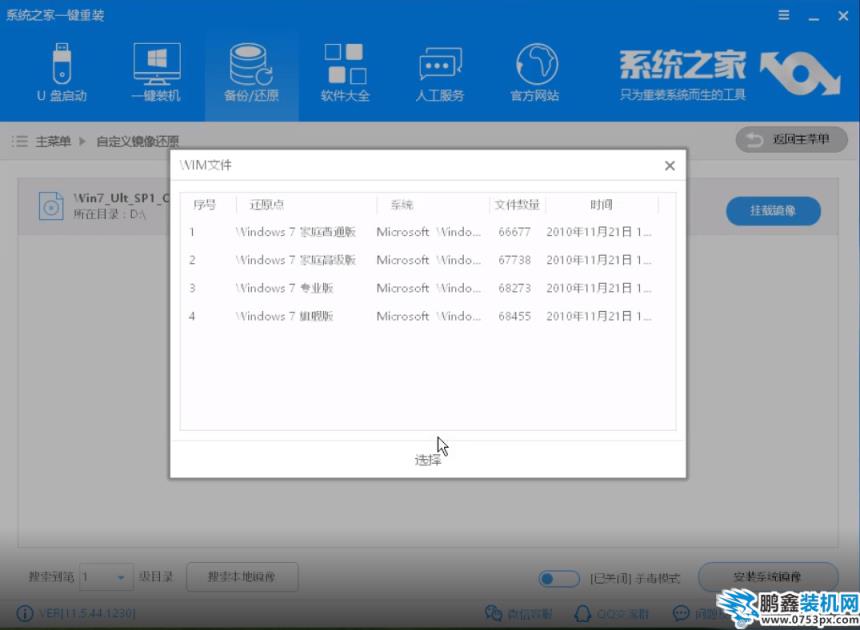Click file count 68455 cell
Viewport: 860px width, 630px height.
pos(514,316)
